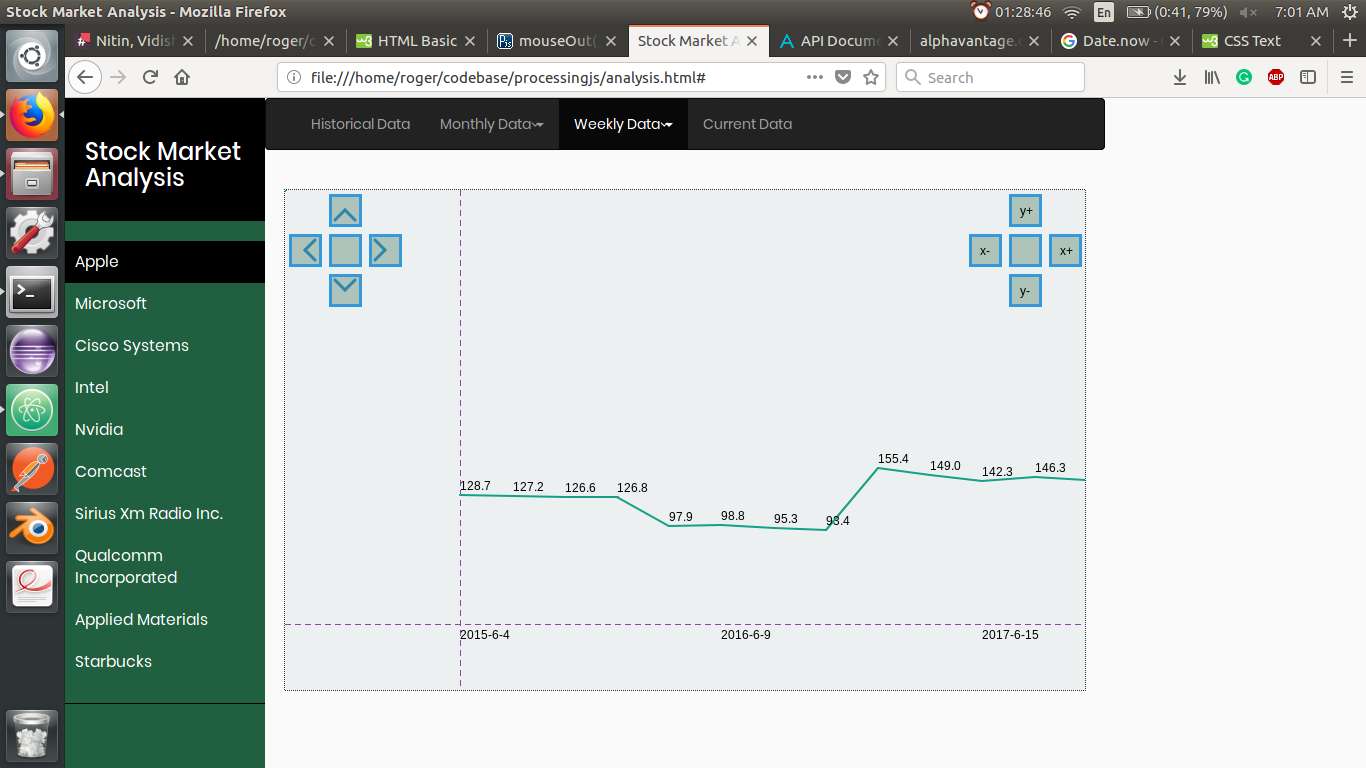Select Starbucks in the sidebar
Image resolution: width=1366 pixels, height=768 pixels.
(x=165, y=662)
